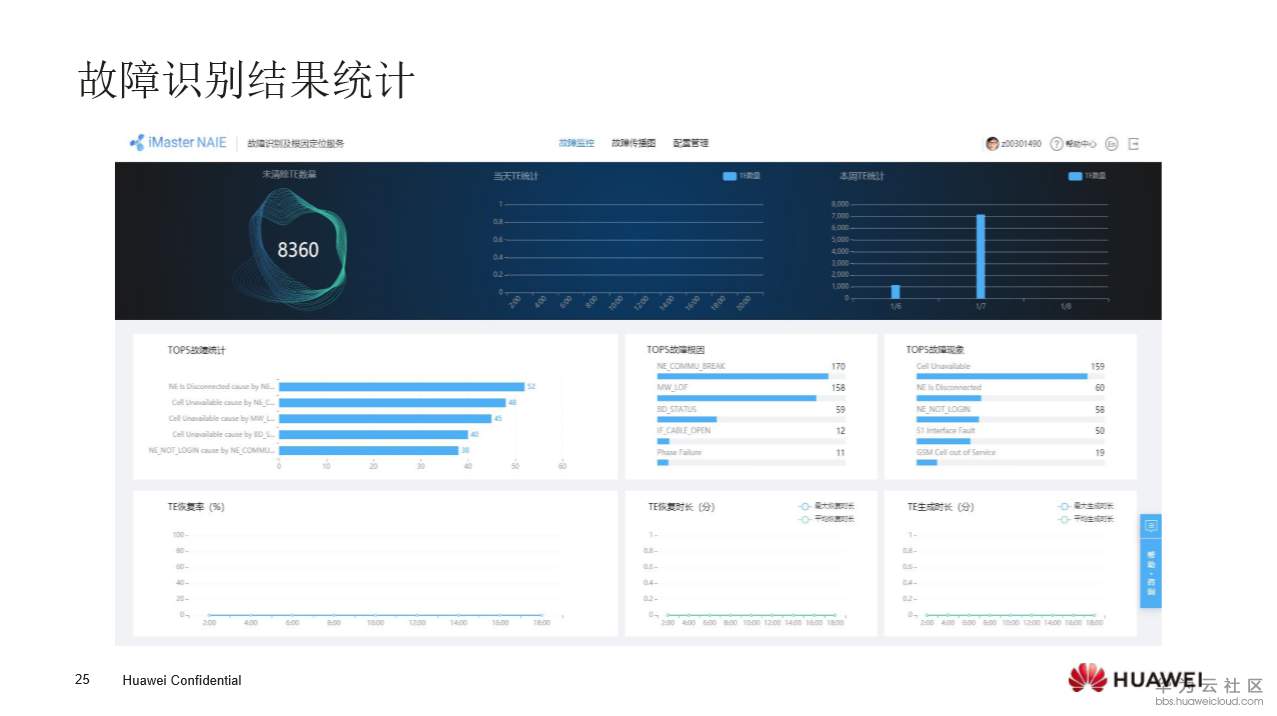1277x716 pixels.
Task: Click the logout icon at top right
Action: point(1134,144)
